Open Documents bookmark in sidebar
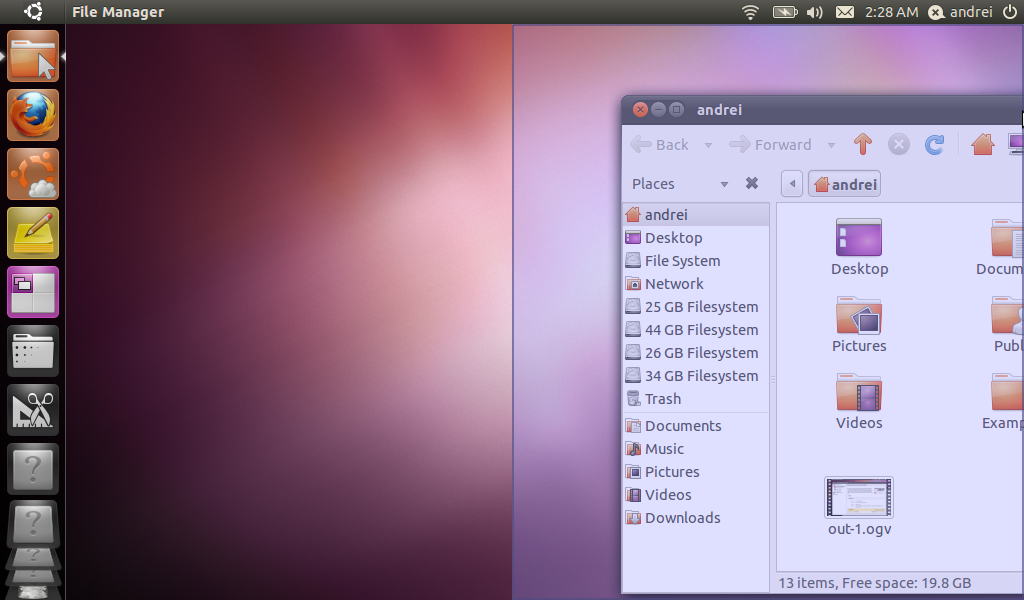This screenshot has height=600, width=1024. 696,426
